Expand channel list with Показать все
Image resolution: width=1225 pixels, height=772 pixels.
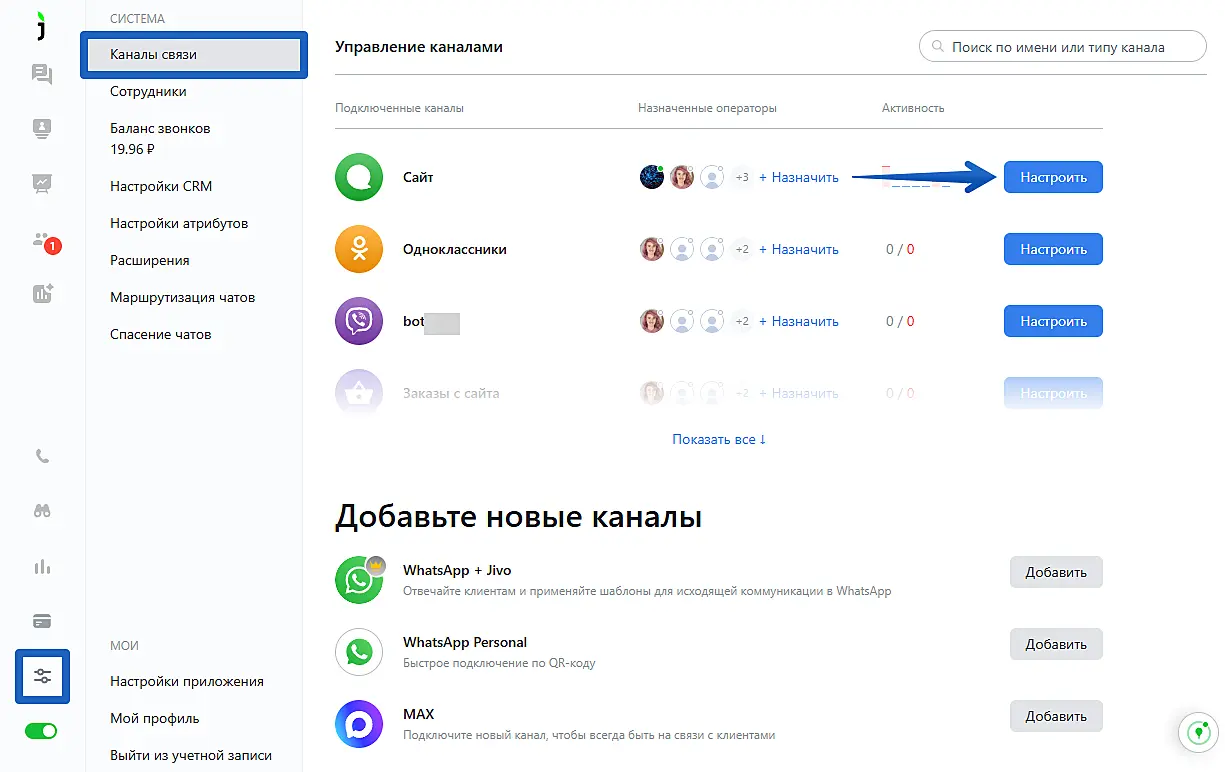pyautogui.click(x=719, y=439)
